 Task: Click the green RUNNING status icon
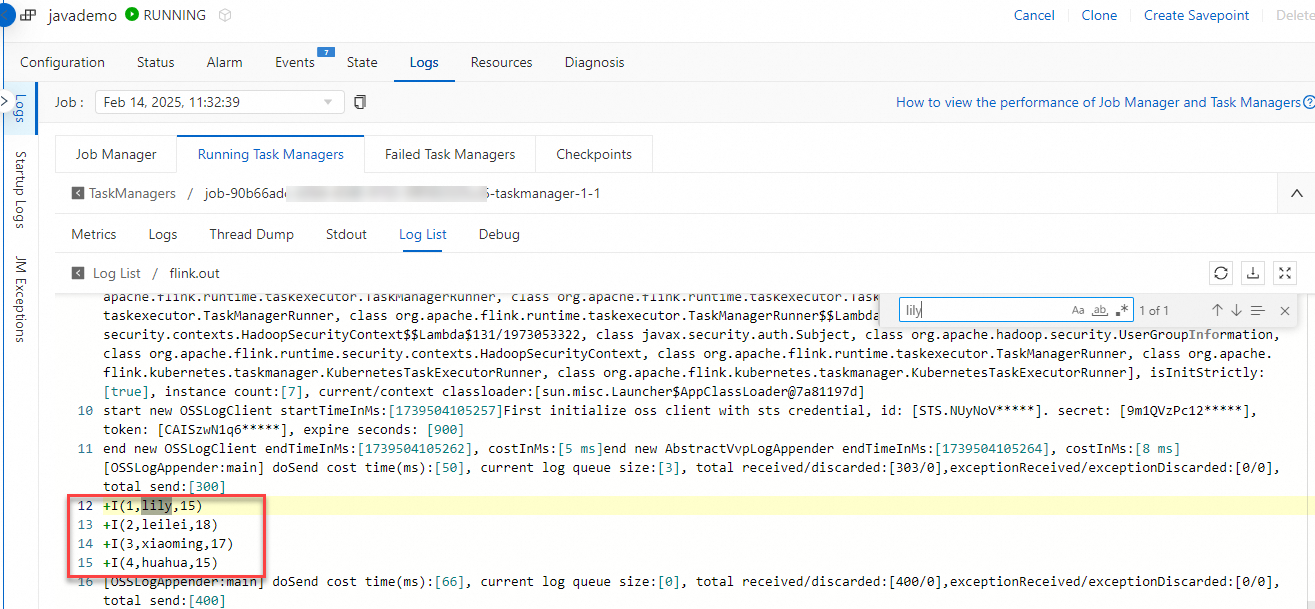click(132, 15)
